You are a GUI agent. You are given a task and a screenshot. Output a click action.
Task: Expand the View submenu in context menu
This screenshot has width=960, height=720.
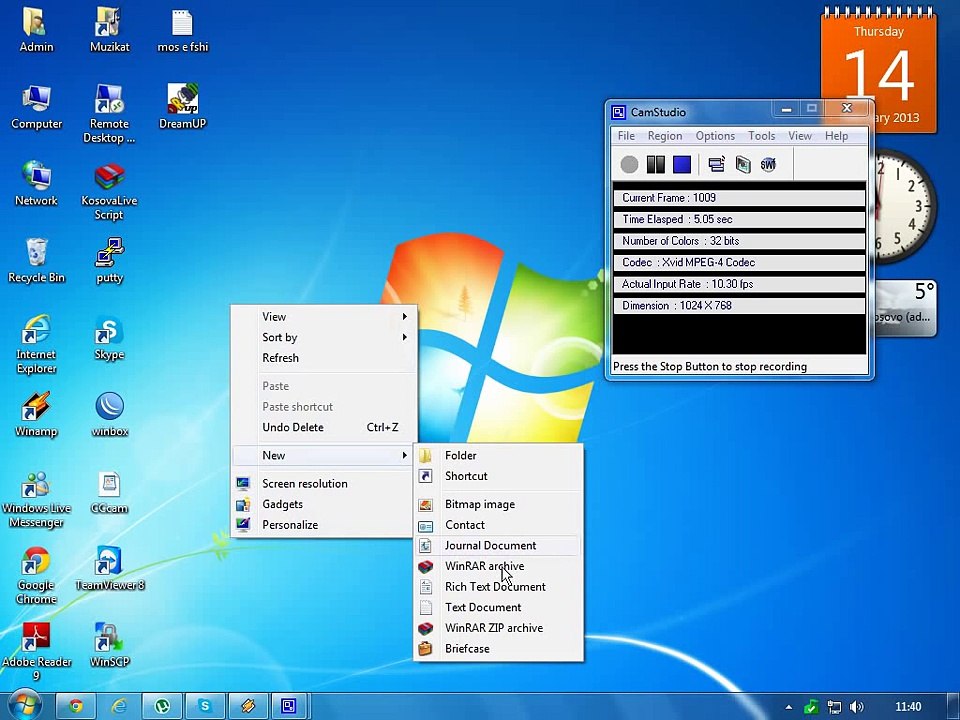pyautogui.click(x=323, y=317)
